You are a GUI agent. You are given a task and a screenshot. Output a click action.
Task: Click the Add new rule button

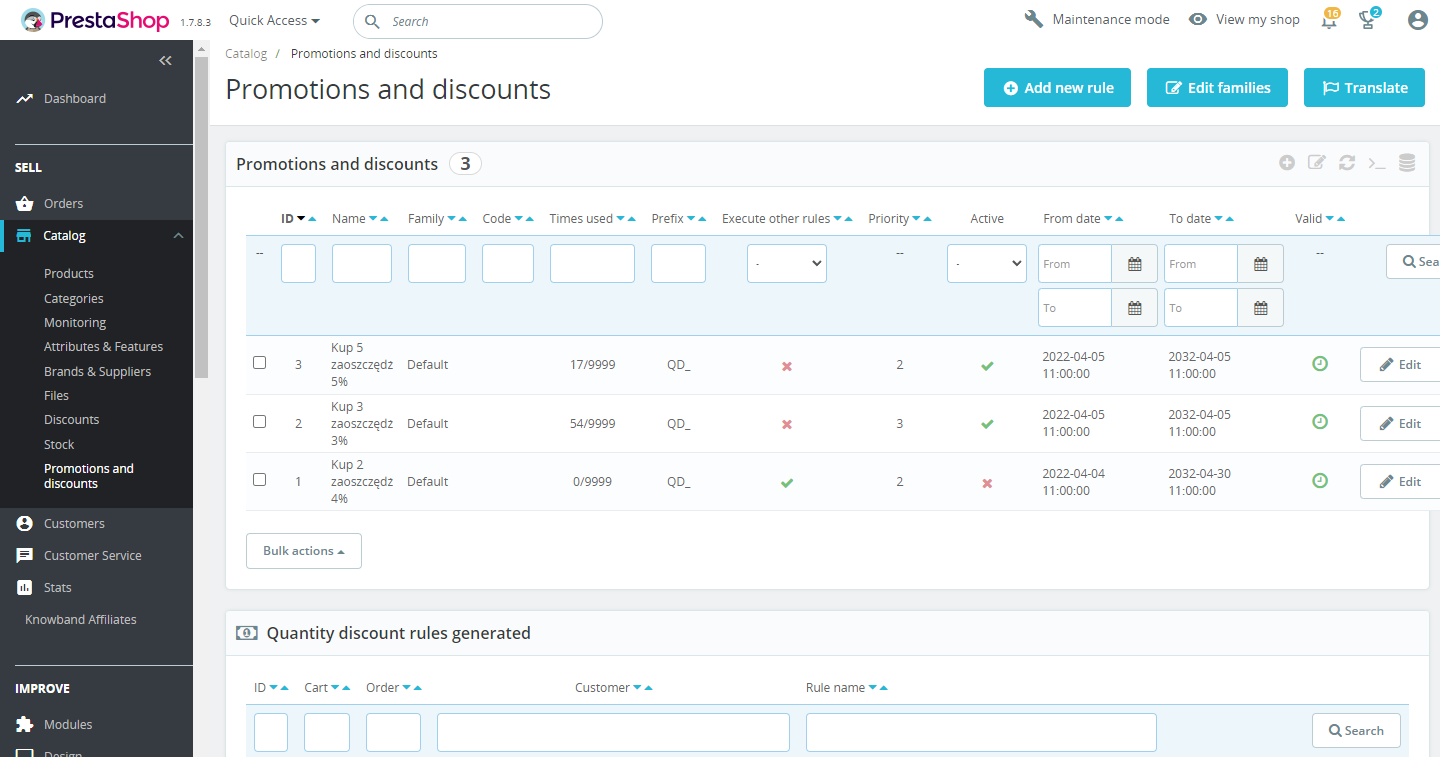pyautogui.click(x=1057, y=88)
